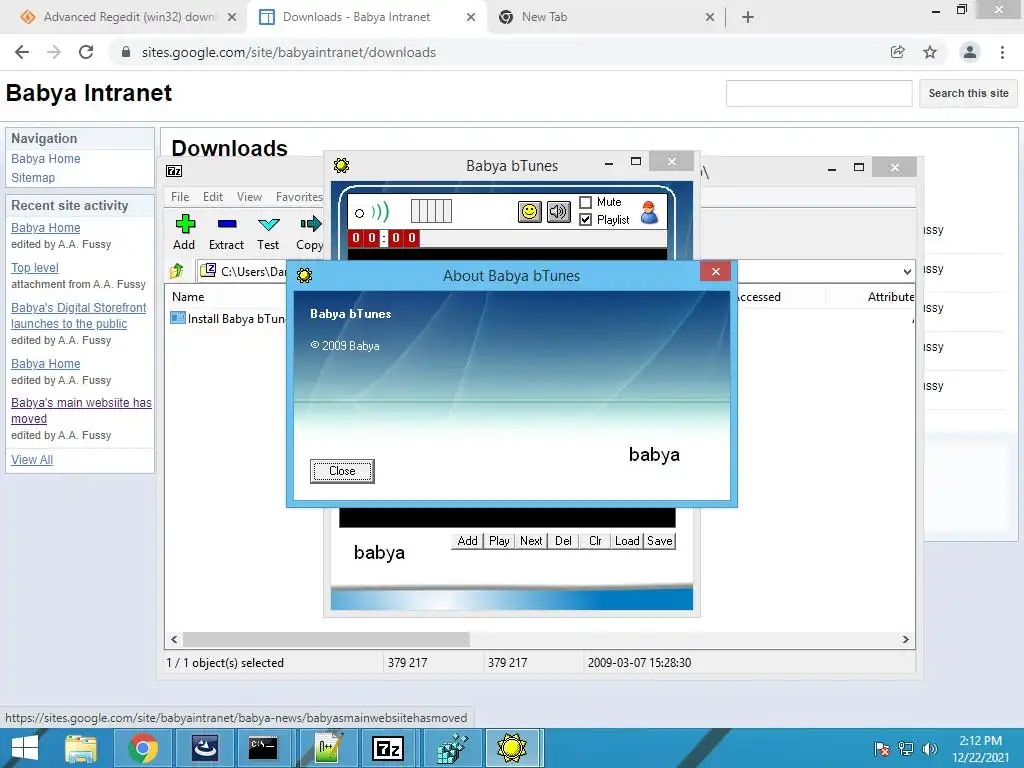Open the 7-Zip Favorites menu
The height and width of the screenshot is (768, 1024).
coord(299,197)
